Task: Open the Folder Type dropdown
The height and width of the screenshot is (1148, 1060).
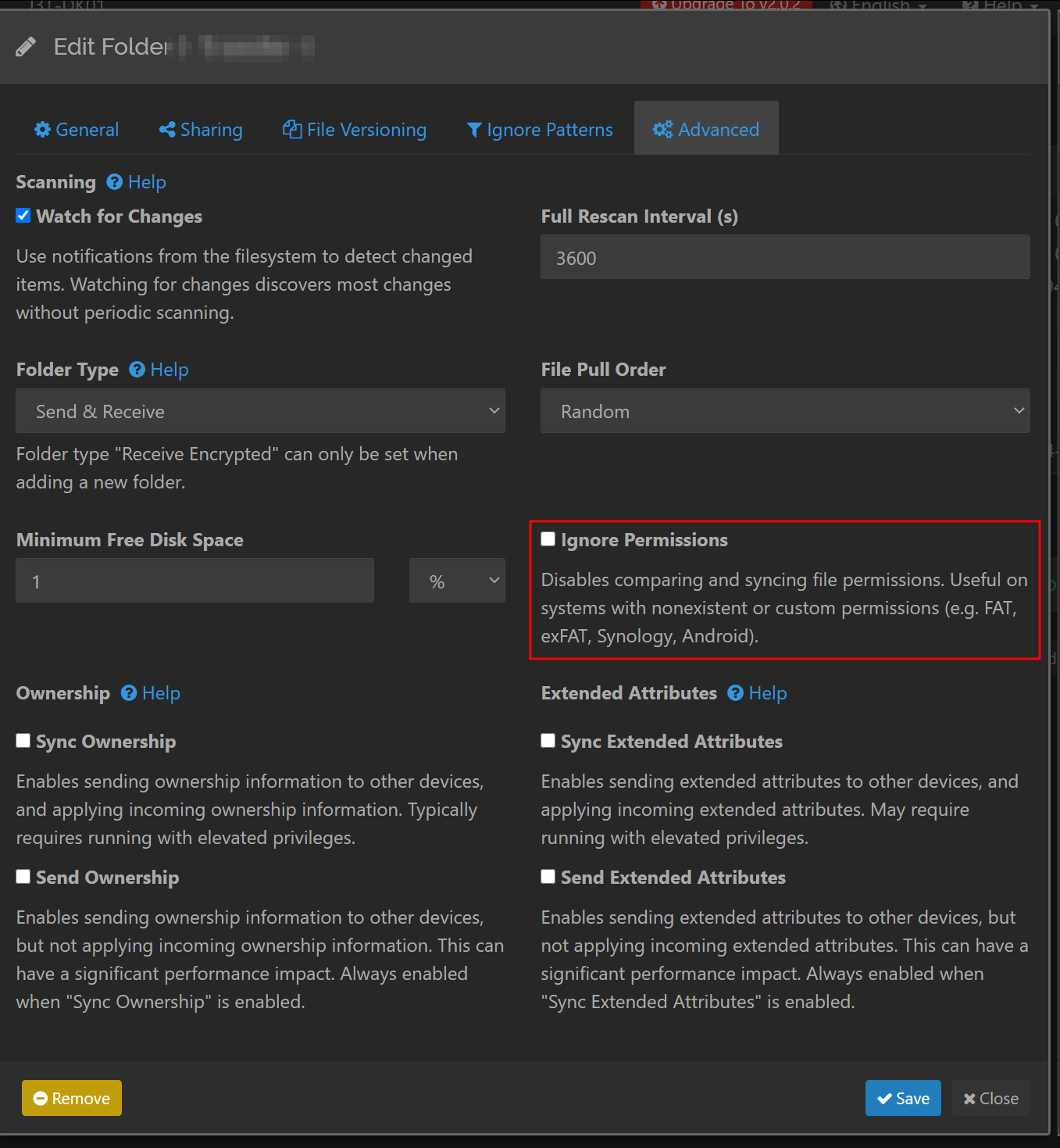Action: [260, 411]
